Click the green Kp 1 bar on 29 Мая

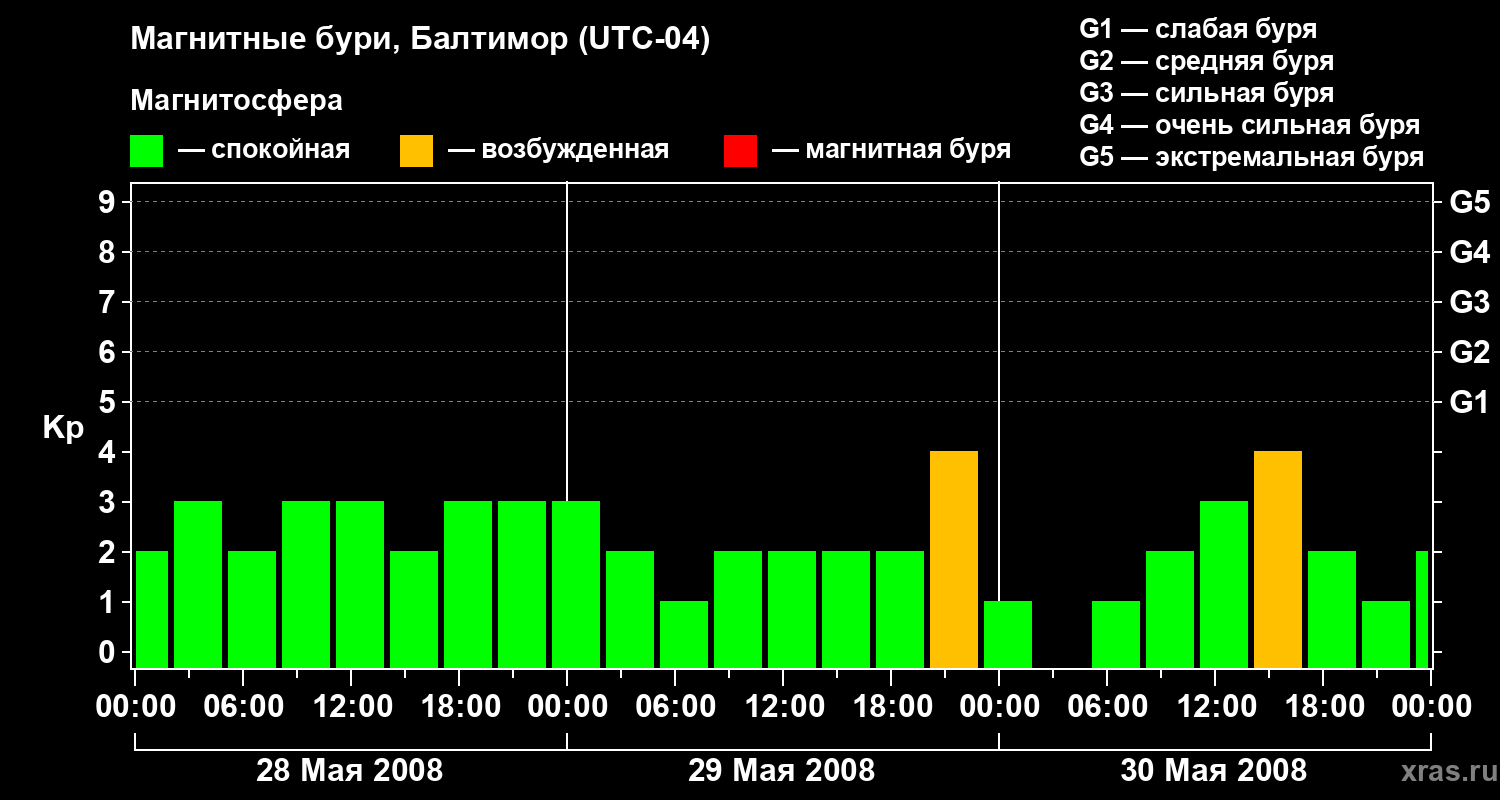tap(684, 635)
